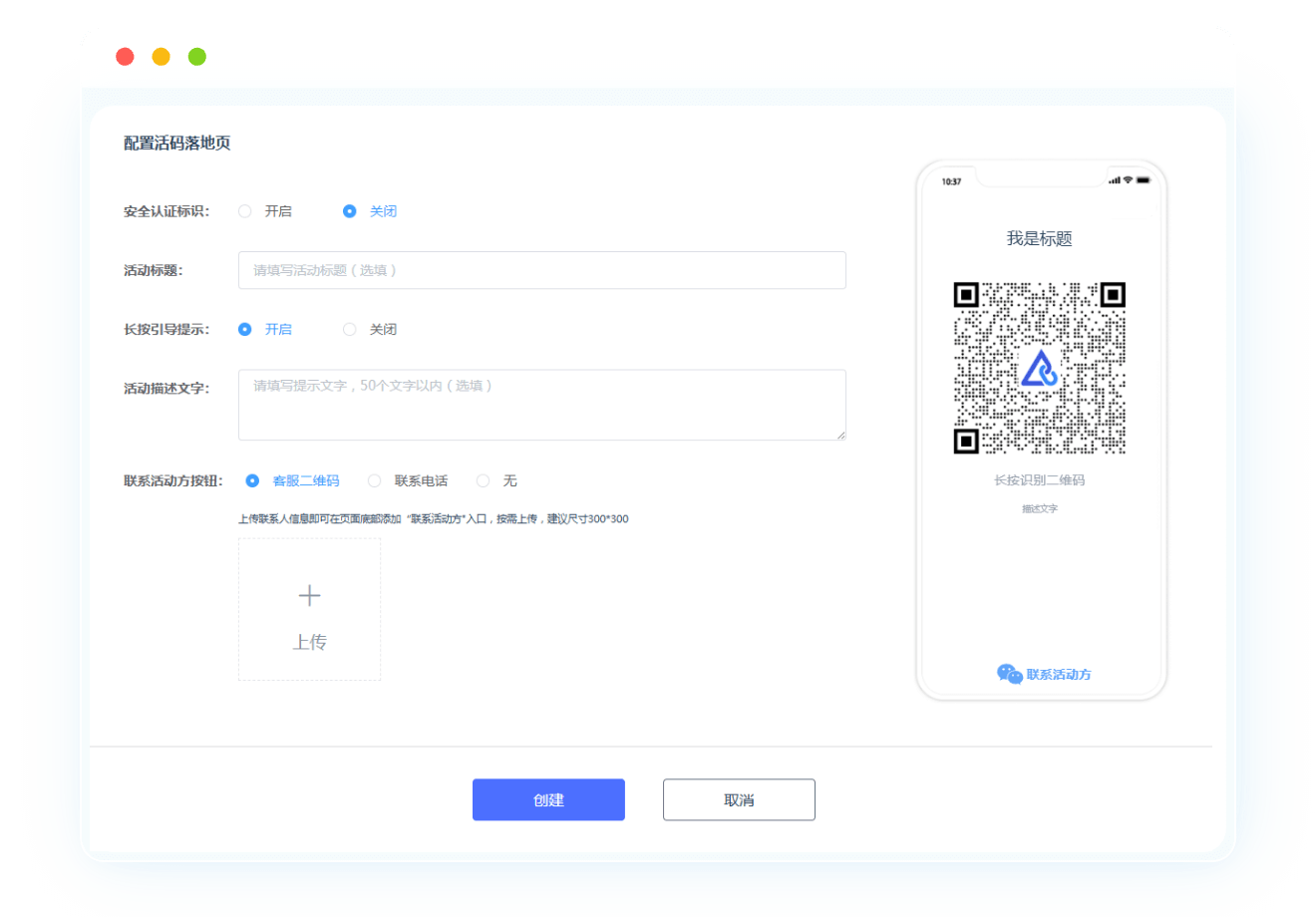Click the 上传 upload area

point(309,609)
